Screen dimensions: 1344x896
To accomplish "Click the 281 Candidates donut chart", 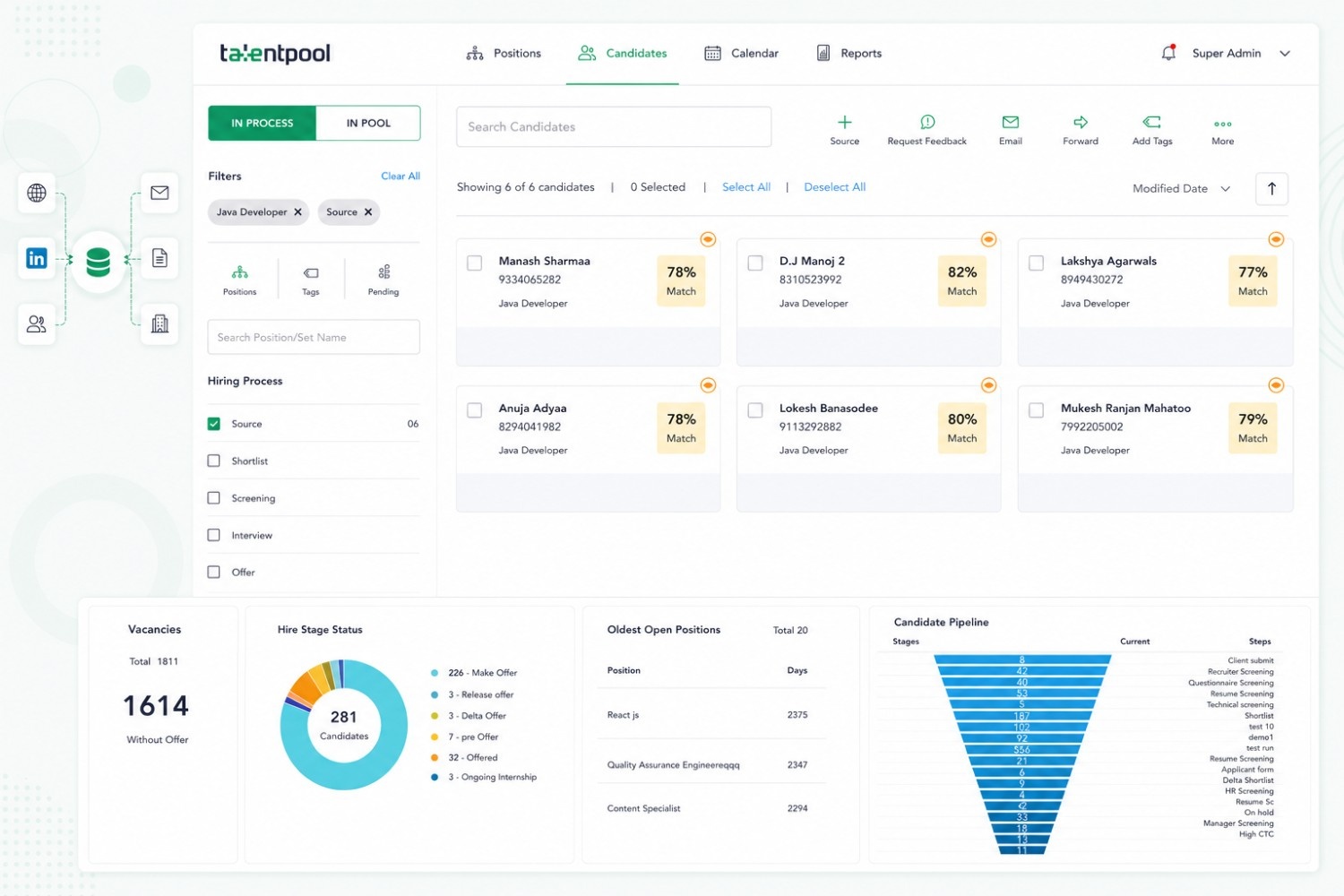I will point(344,724).
